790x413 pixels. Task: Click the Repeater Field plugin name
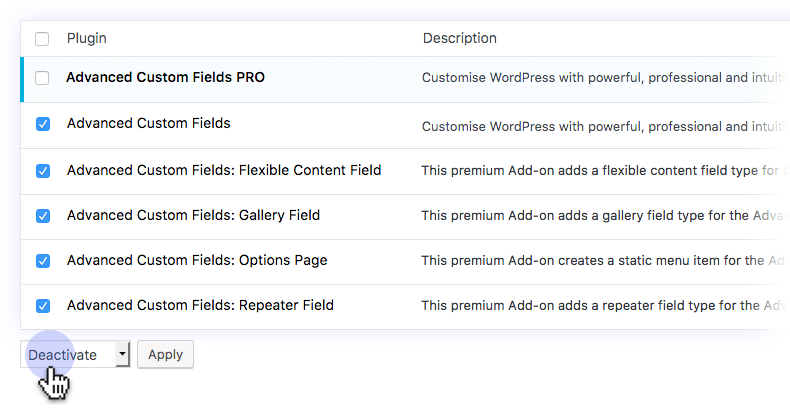pos(200,305)
